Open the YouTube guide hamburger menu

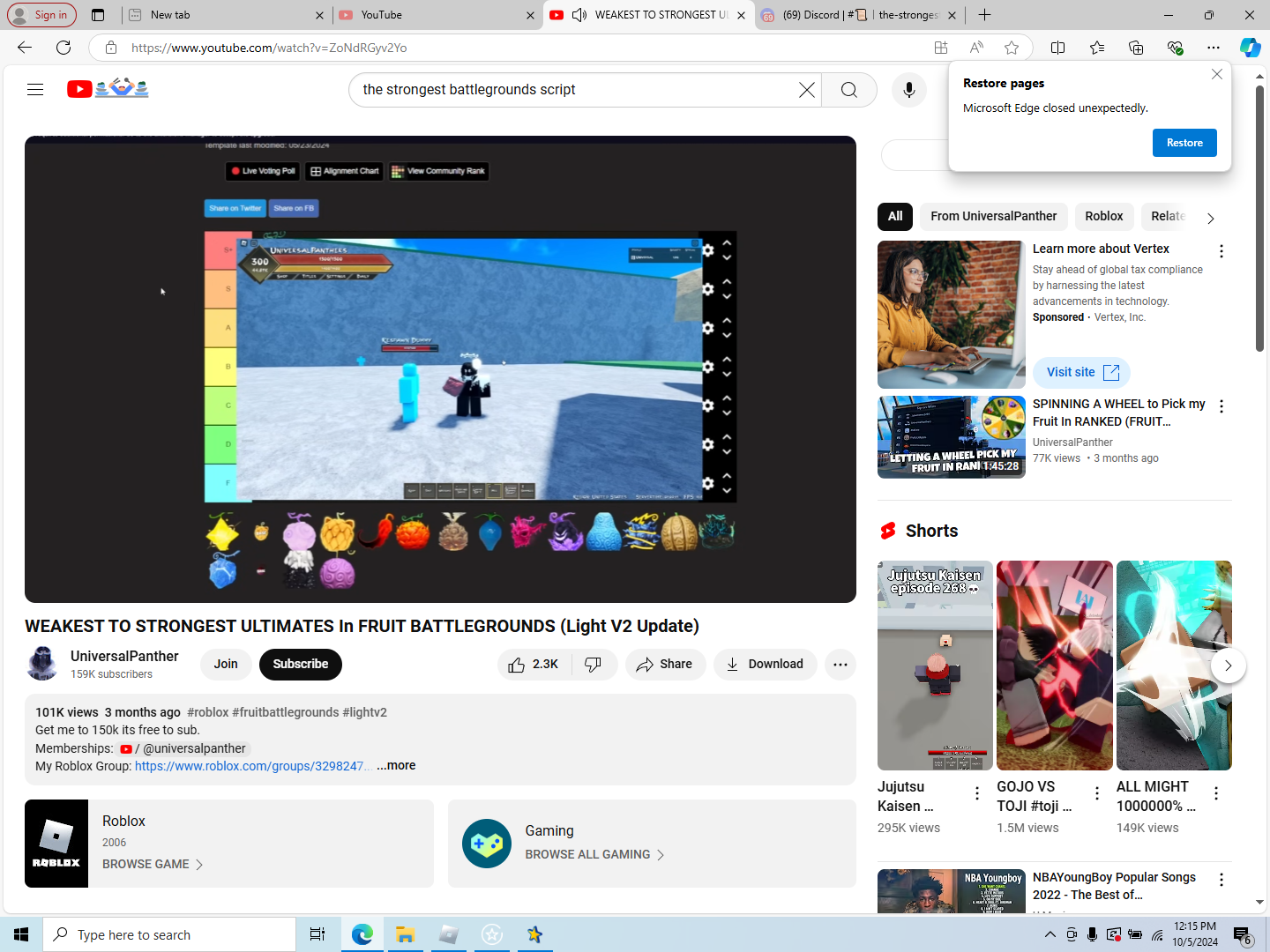click(35, 89)
